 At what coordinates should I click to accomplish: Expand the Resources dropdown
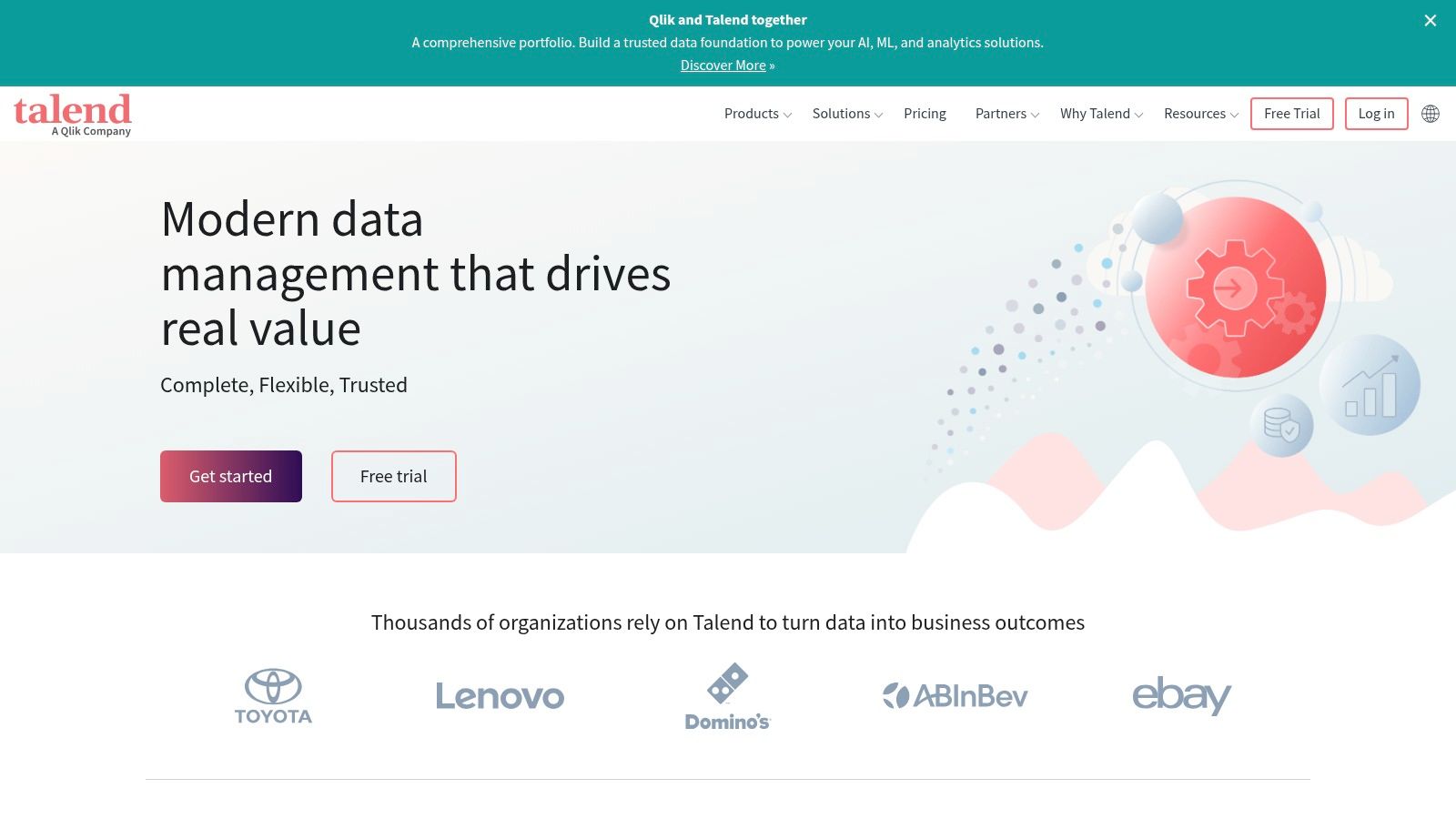[x=1199, y=114]
